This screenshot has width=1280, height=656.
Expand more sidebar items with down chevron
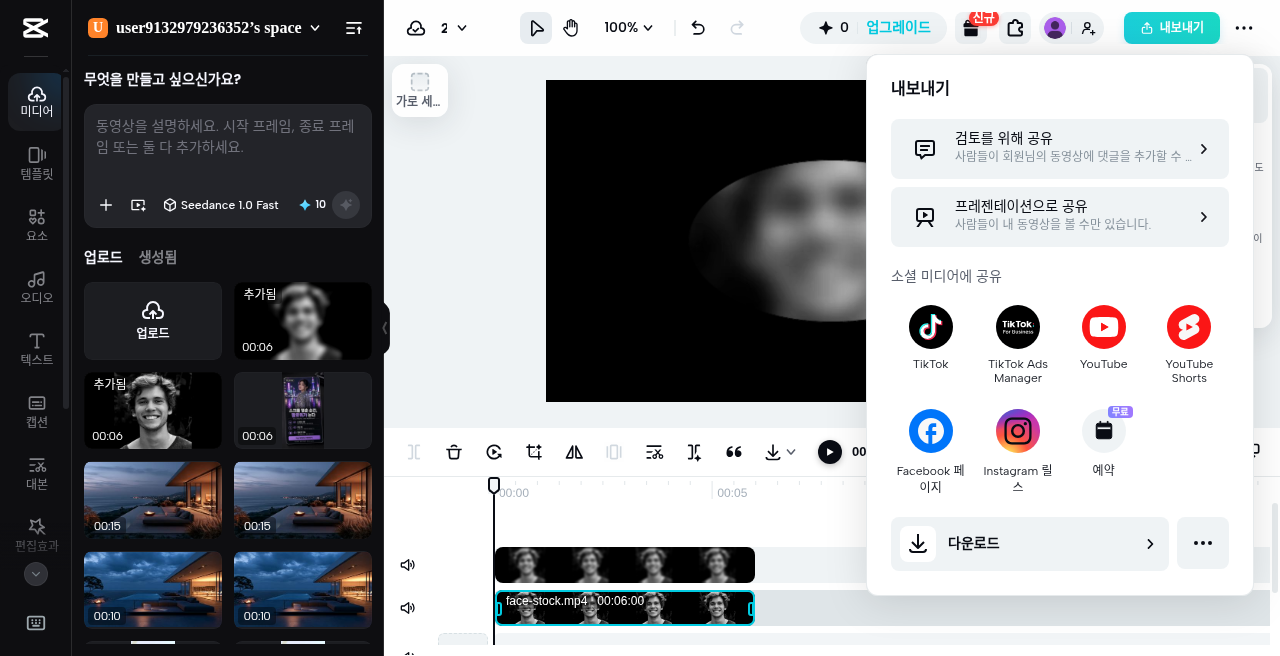(36, 574)
